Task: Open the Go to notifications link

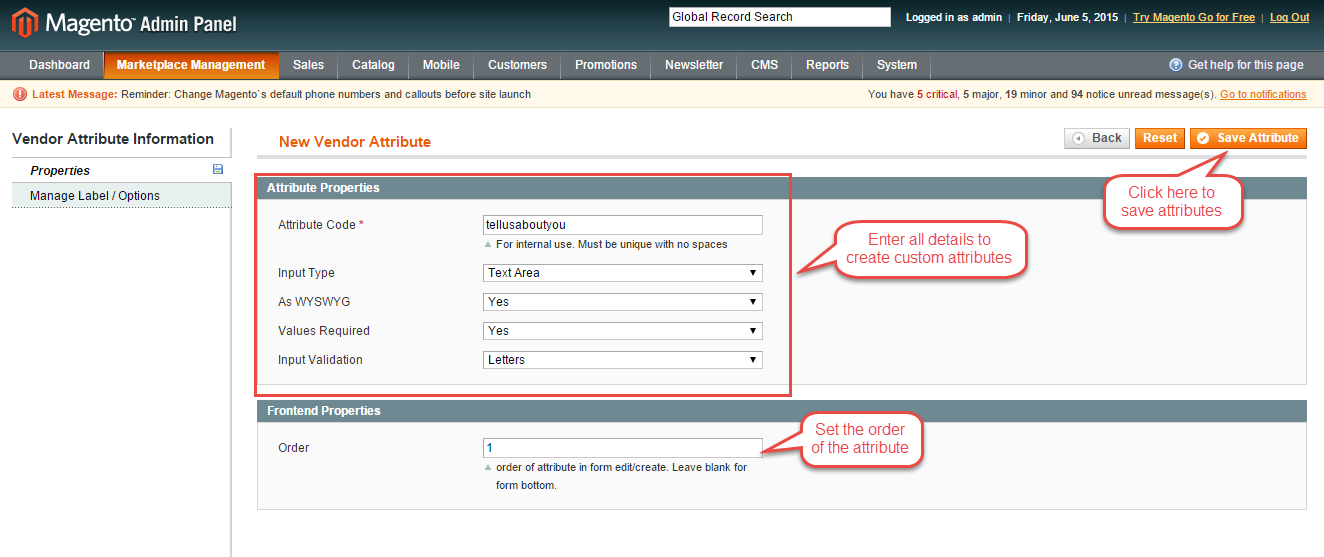Action: [1263, 94]
